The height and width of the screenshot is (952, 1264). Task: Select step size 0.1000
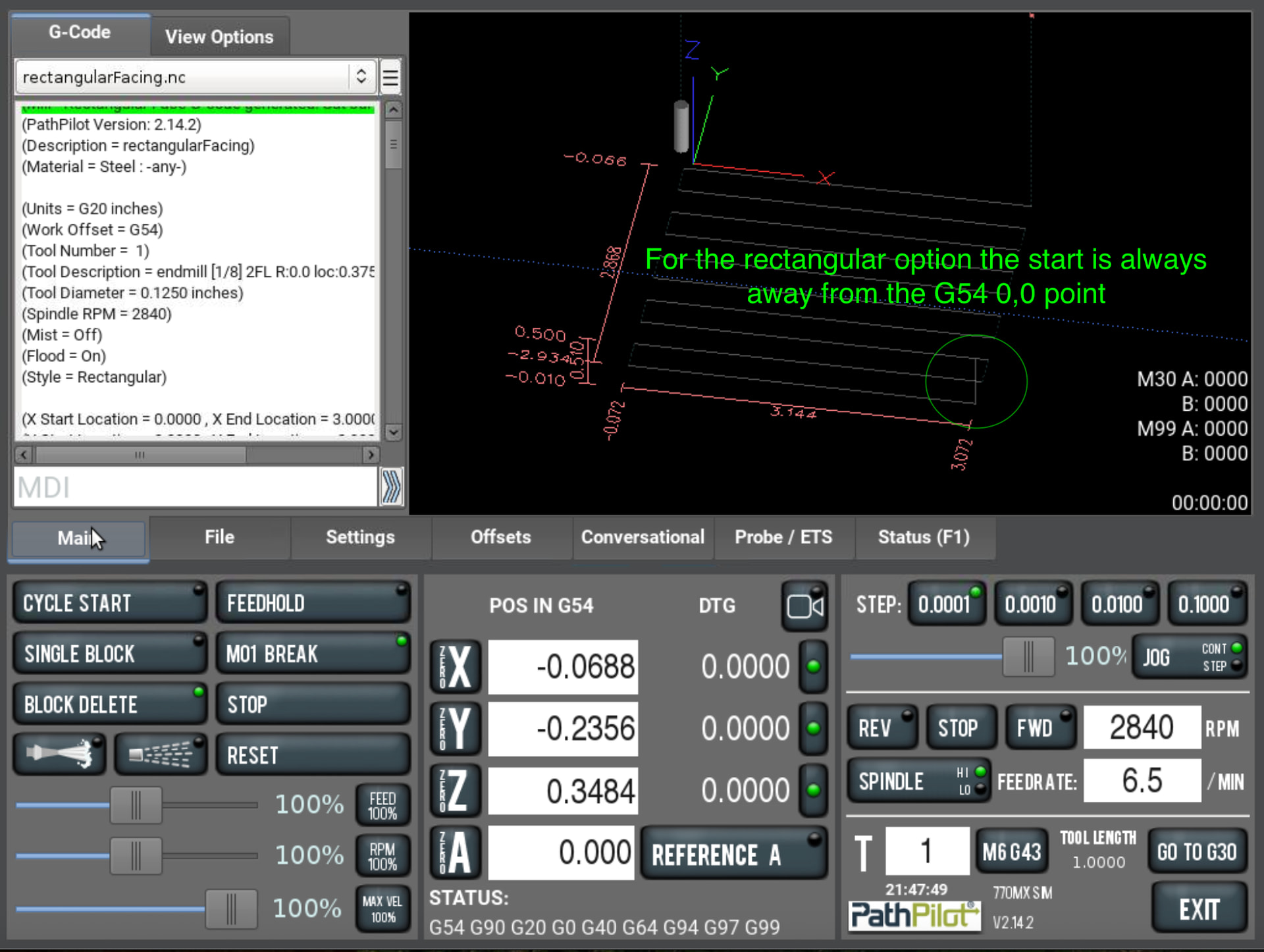1207,604
